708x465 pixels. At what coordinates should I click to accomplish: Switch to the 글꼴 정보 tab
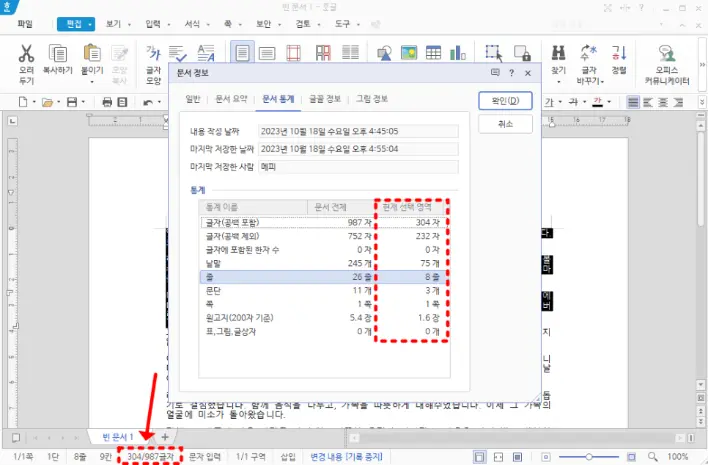click(325, 99)
